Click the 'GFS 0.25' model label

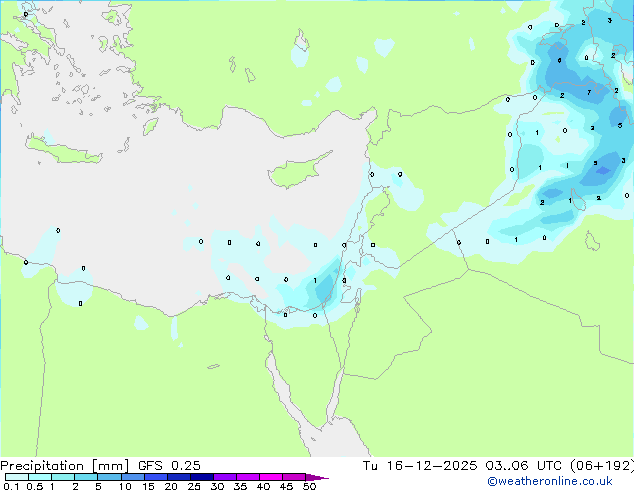(169, 466)
